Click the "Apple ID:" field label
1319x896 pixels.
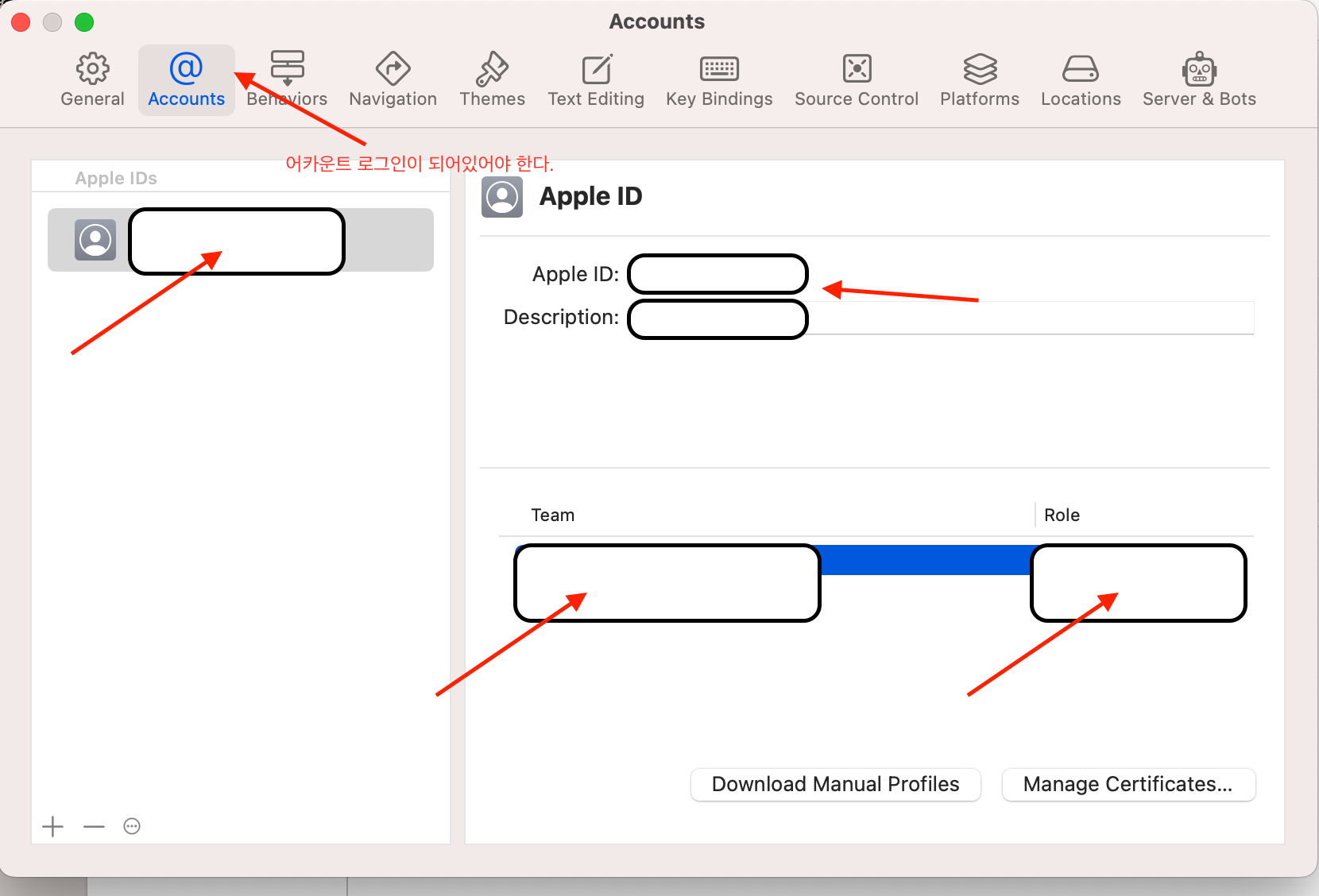click(575, 274)
